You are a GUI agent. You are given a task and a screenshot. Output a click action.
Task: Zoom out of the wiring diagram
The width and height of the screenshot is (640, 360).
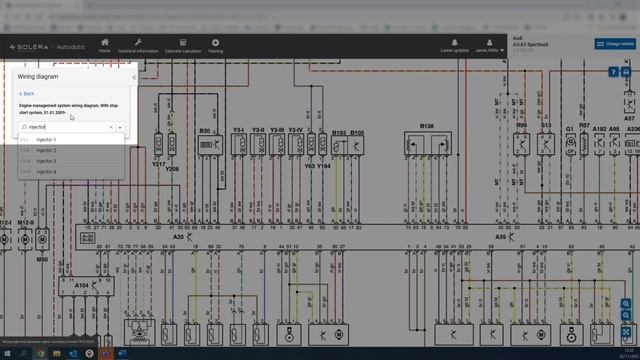tap(626, 316)
